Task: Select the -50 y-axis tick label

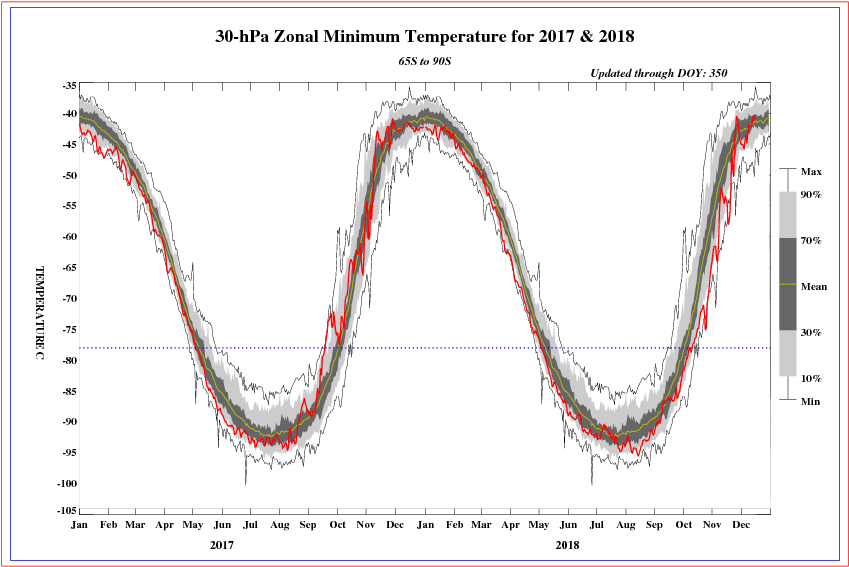Action: coord(70,175)
